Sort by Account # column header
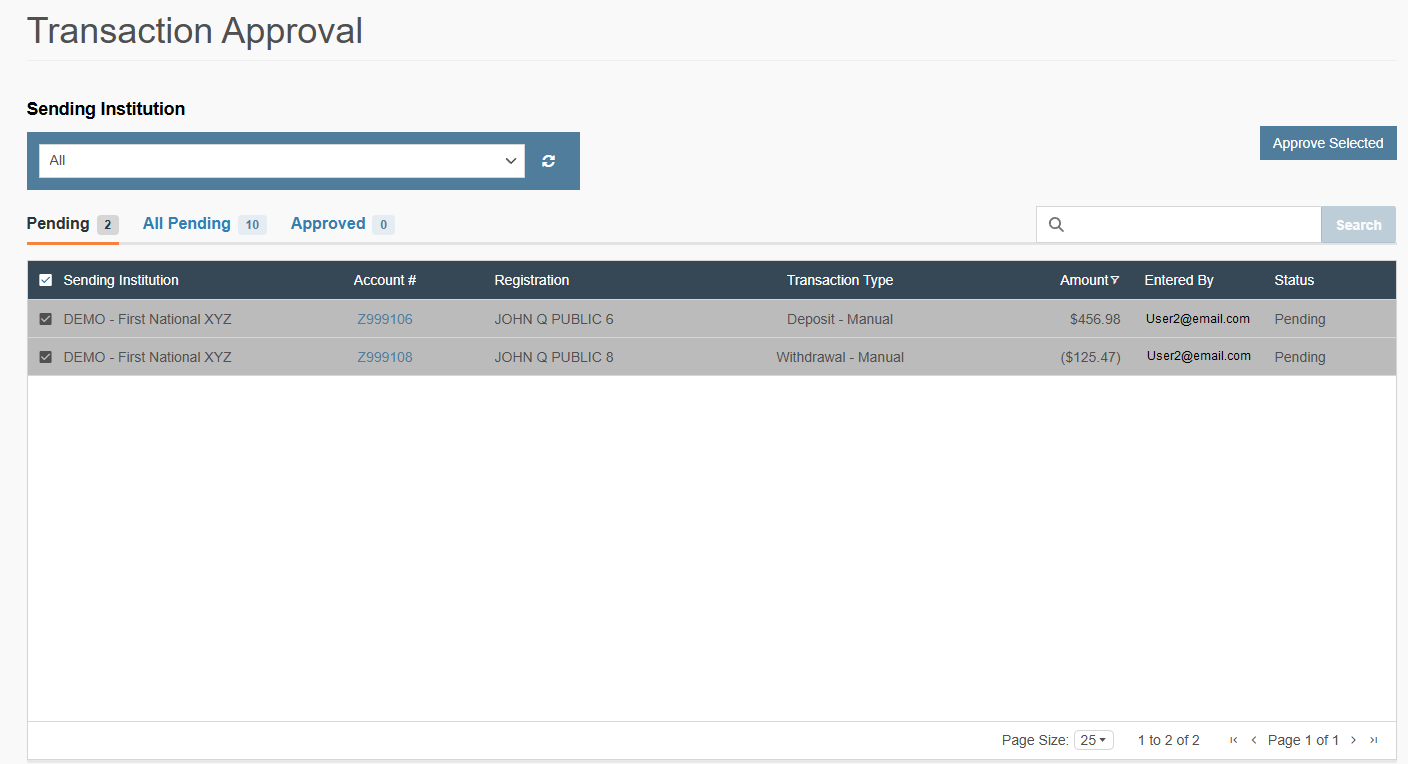Image resolution: width=1408 pixels, height=764 pixels. [385, 280]
